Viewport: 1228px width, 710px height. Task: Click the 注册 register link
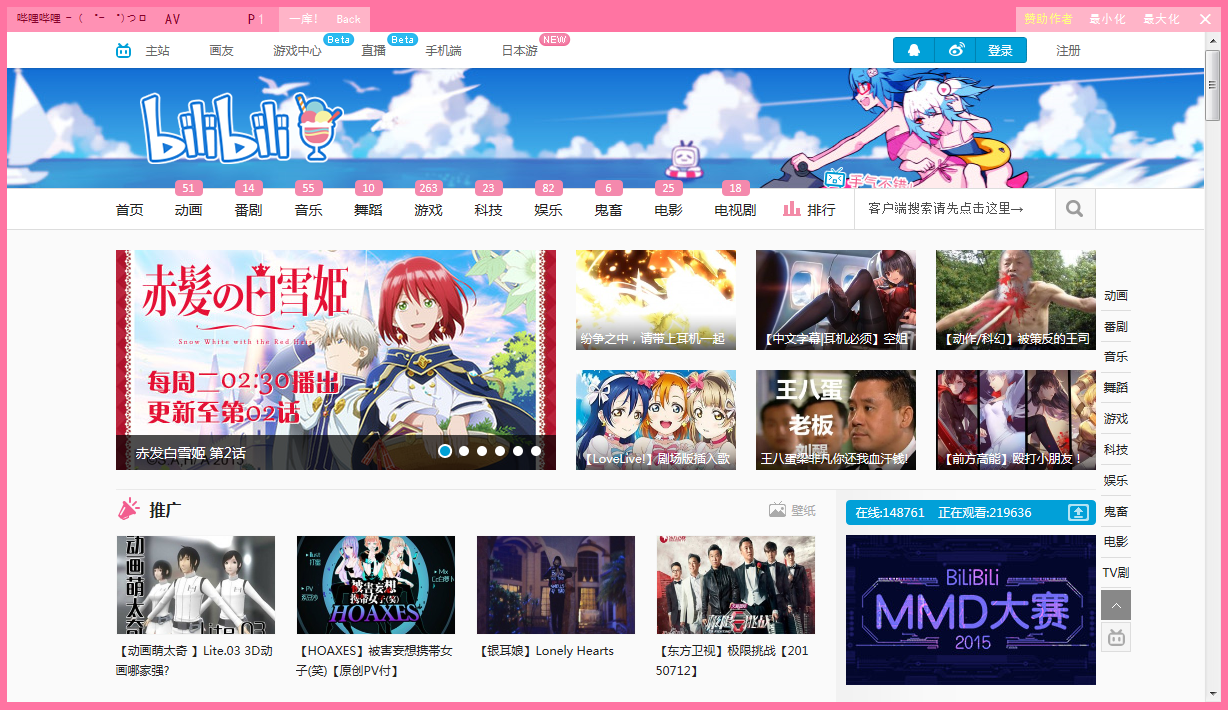click(1068, 50)
